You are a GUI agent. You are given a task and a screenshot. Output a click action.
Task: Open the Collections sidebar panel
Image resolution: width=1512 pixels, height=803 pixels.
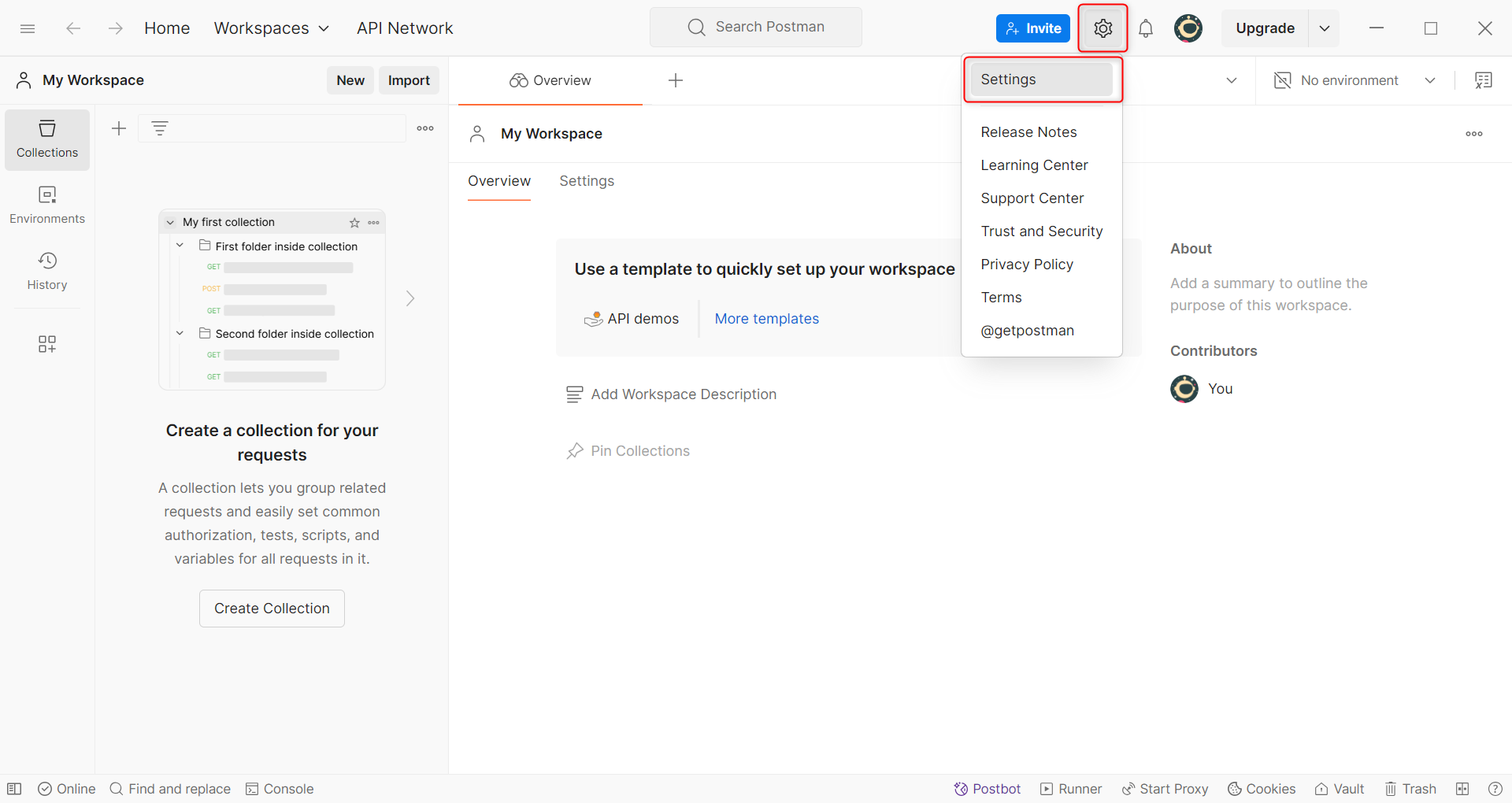coord(47,140)
